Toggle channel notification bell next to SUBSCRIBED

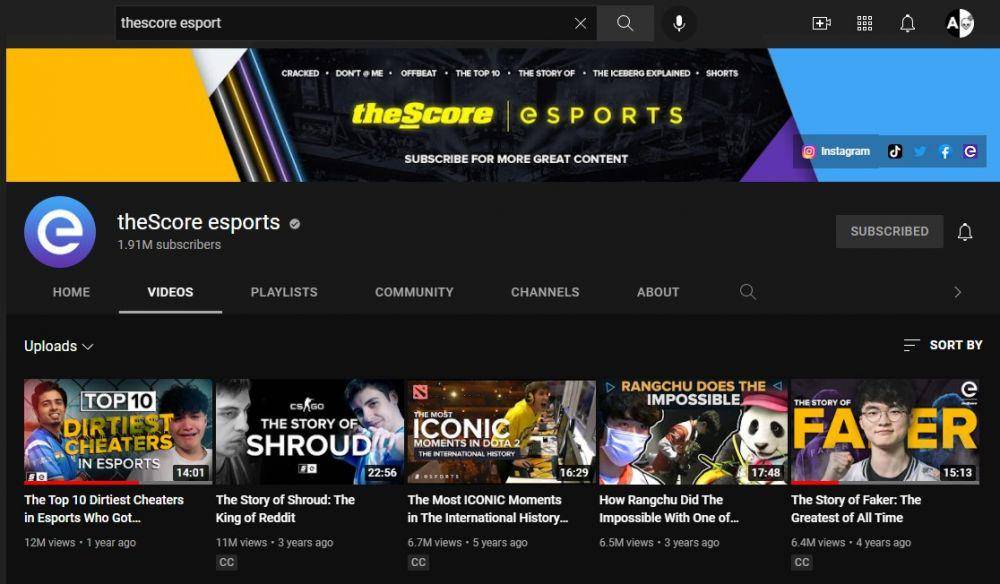click(x=965, y=231)
